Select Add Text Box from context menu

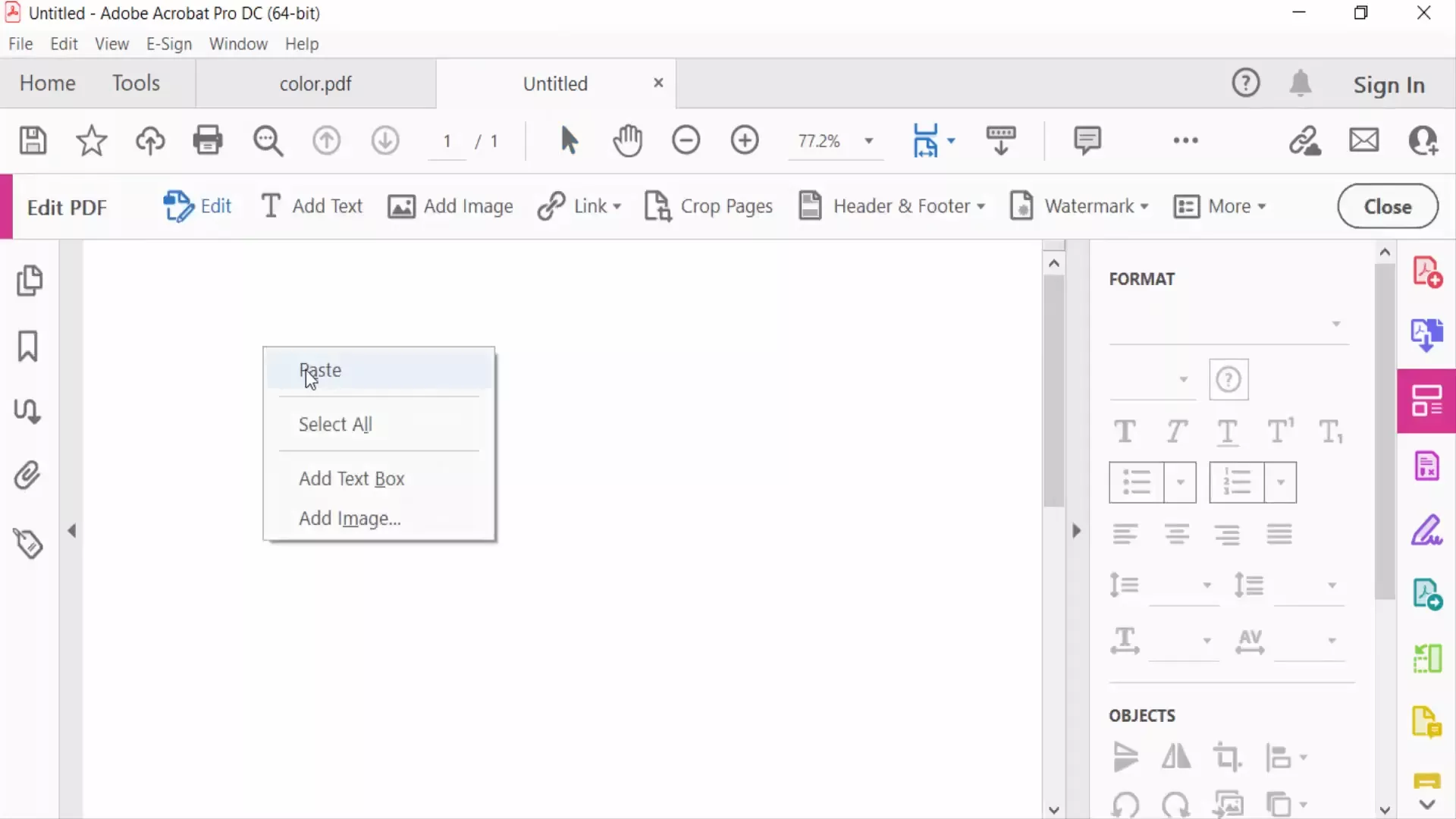(x=351, y=478)
